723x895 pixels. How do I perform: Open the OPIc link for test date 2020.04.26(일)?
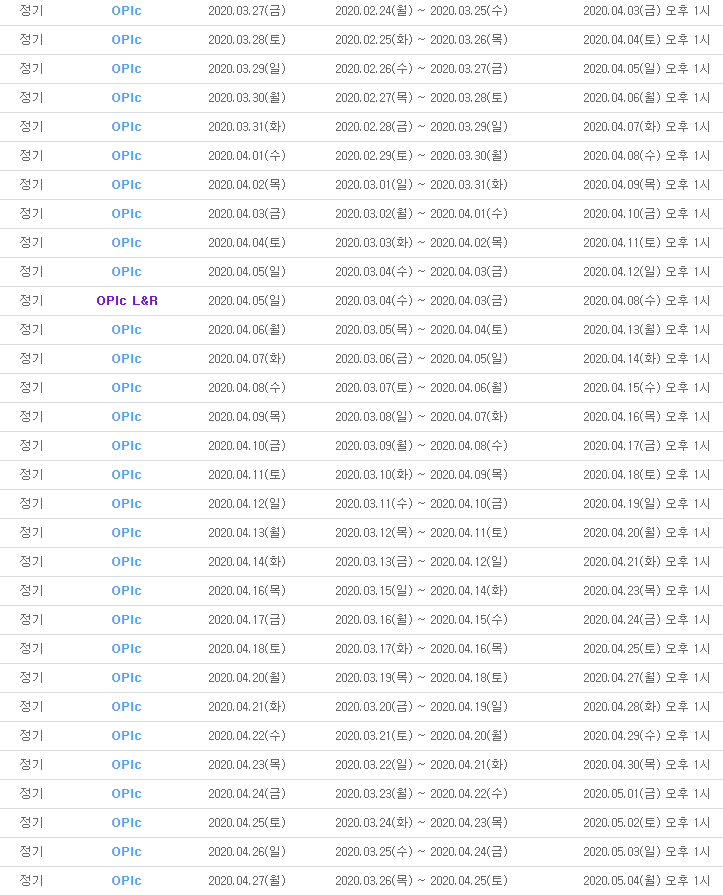tap(126, 852)
